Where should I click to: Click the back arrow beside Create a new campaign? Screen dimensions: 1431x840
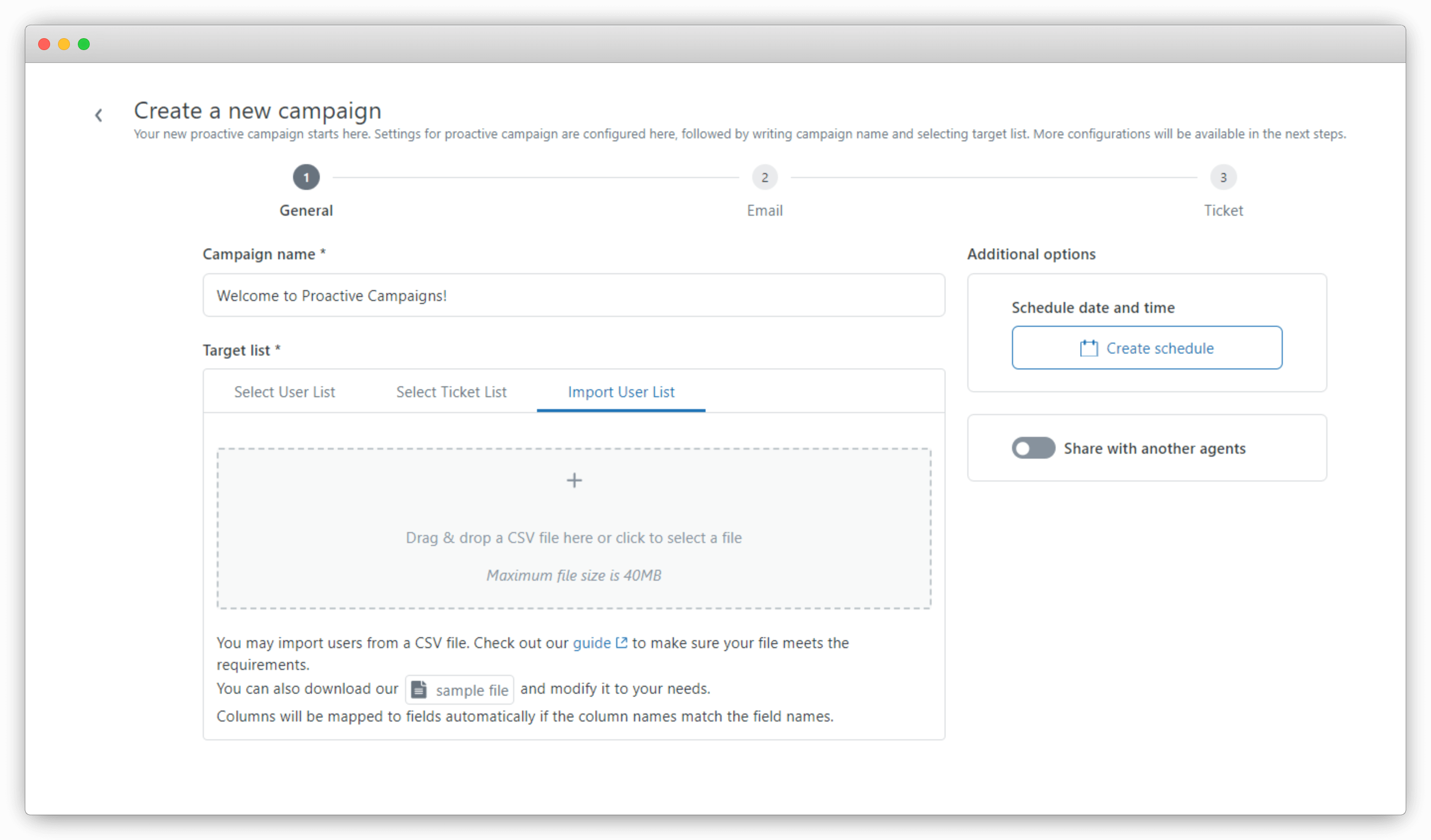click(x=99, y=115)
